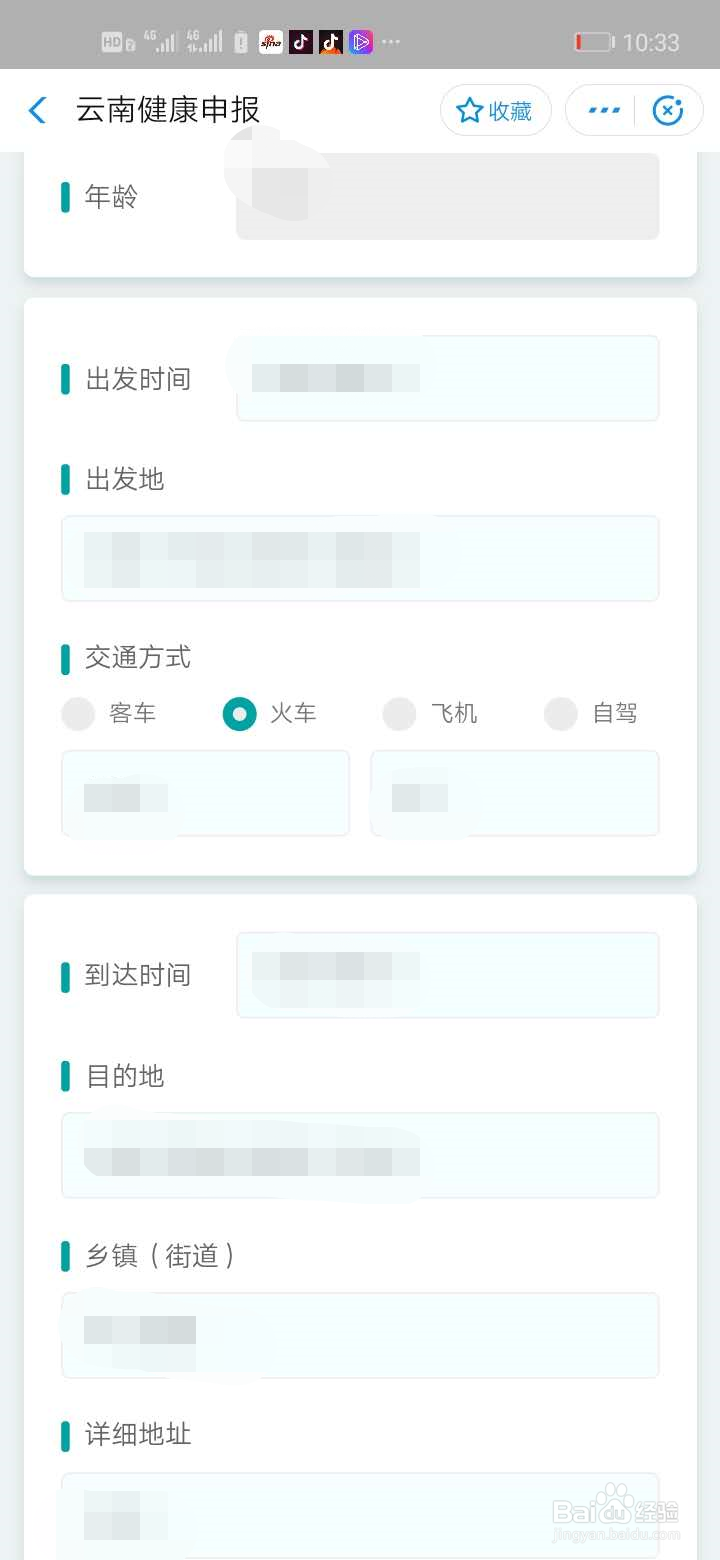Tap the Sina app notification icon
Screen dimensions: 720x1560
[271, 42]
